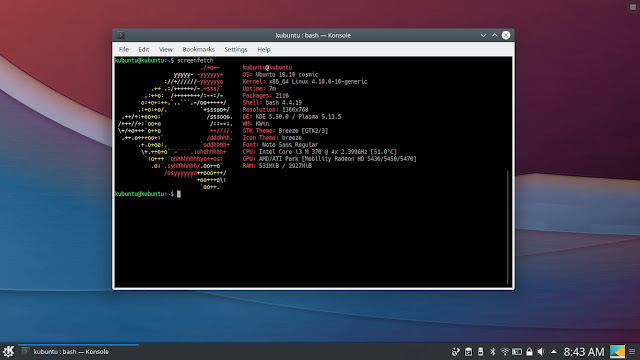Image resolution: width=640 pixels, height=360 pixels.
Task: Open the View menu
Action: pyautogui.click(x=165, y=49)
